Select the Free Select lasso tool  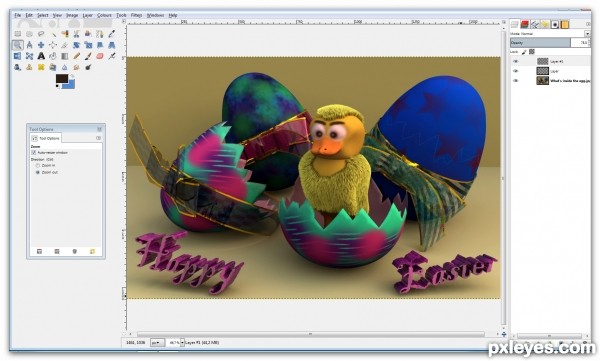pyautogui.click(x=41, y=34)
